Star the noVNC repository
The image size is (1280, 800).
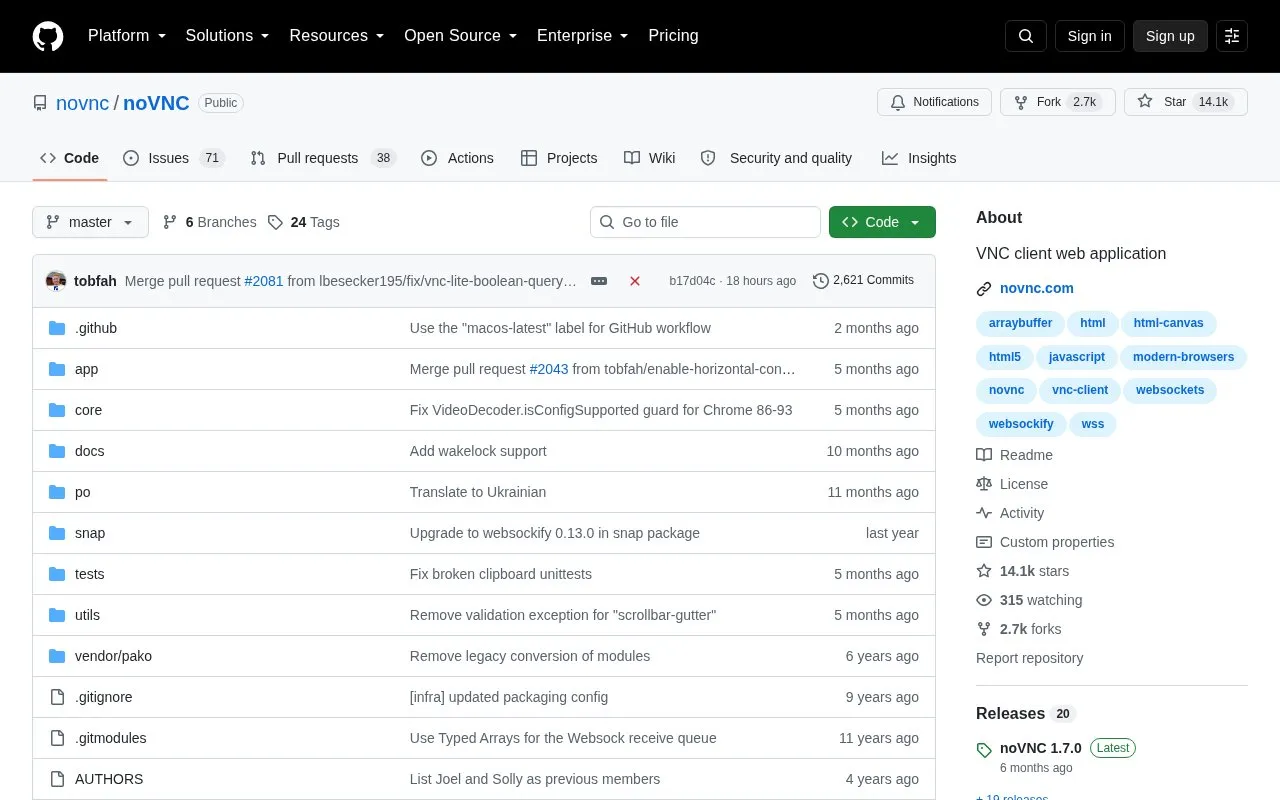(x=1186, y=102)
